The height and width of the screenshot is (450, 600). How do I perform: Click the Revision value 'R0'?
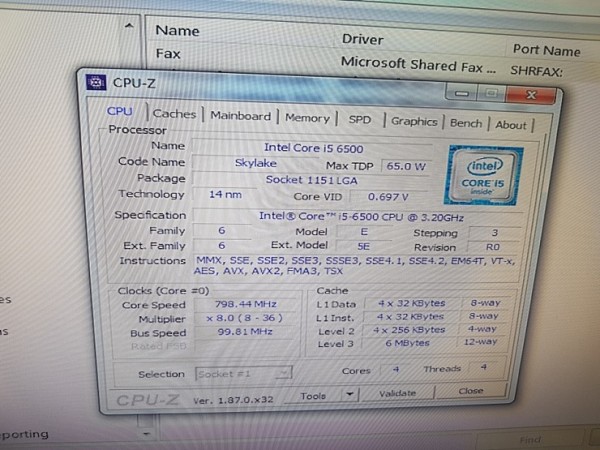tap(493, 247)
